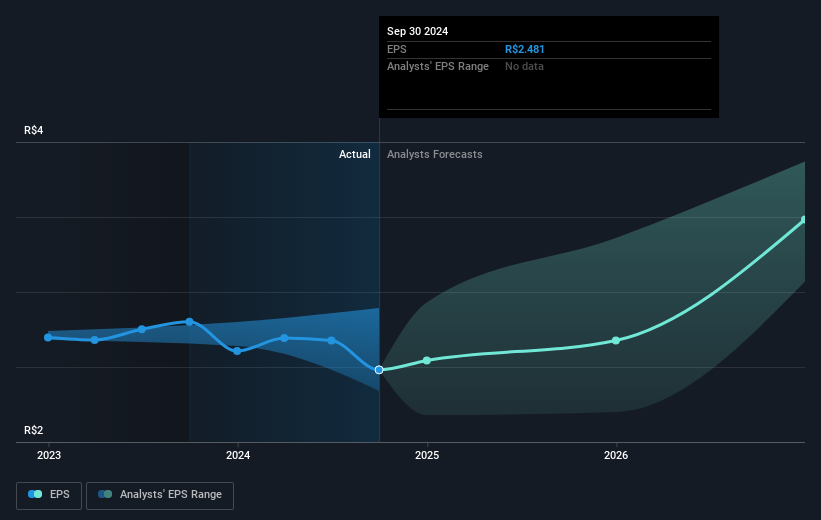Click the 2023 x-axis label
The height and width of the screenshot is (520, 821).
click(x=49, y=455)
